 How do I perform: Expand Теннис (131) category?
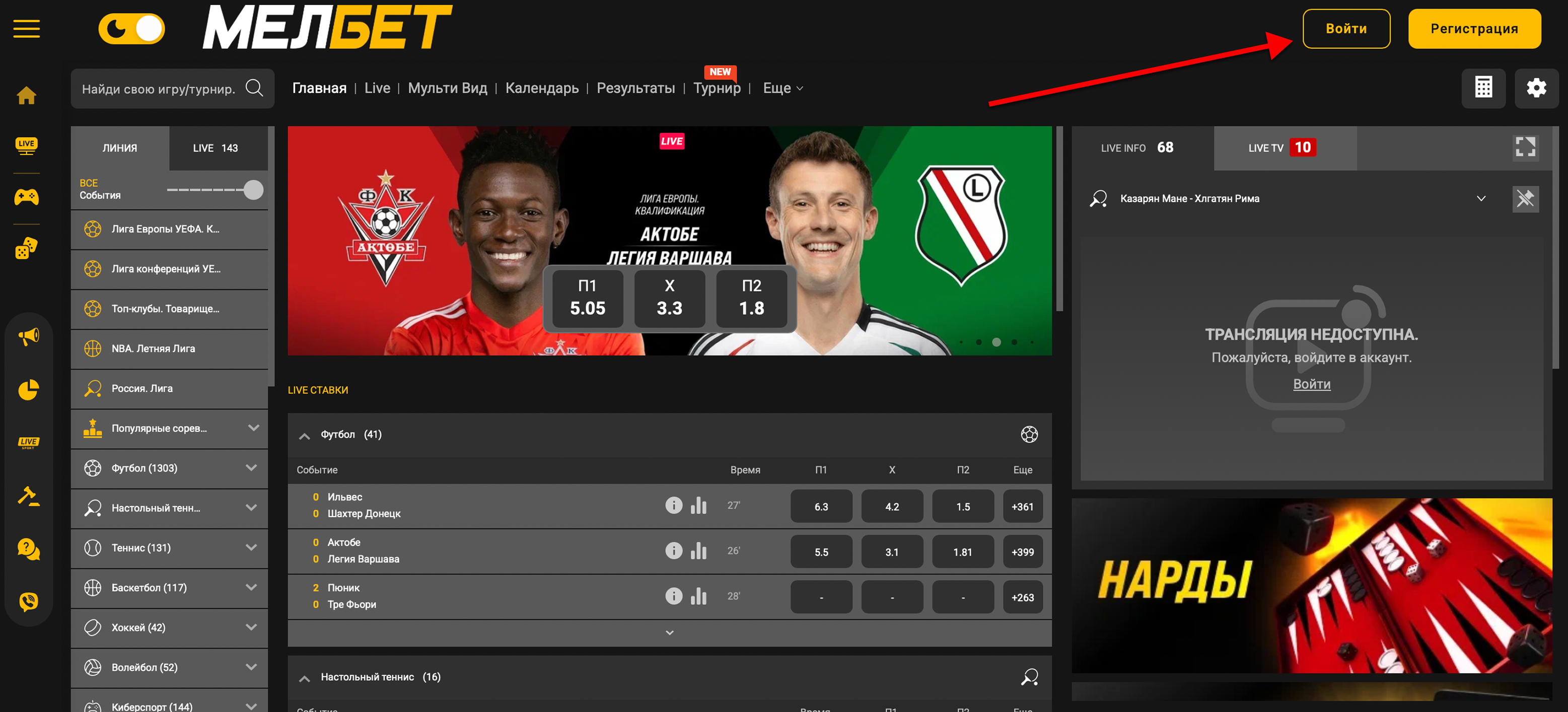(251, 547)
